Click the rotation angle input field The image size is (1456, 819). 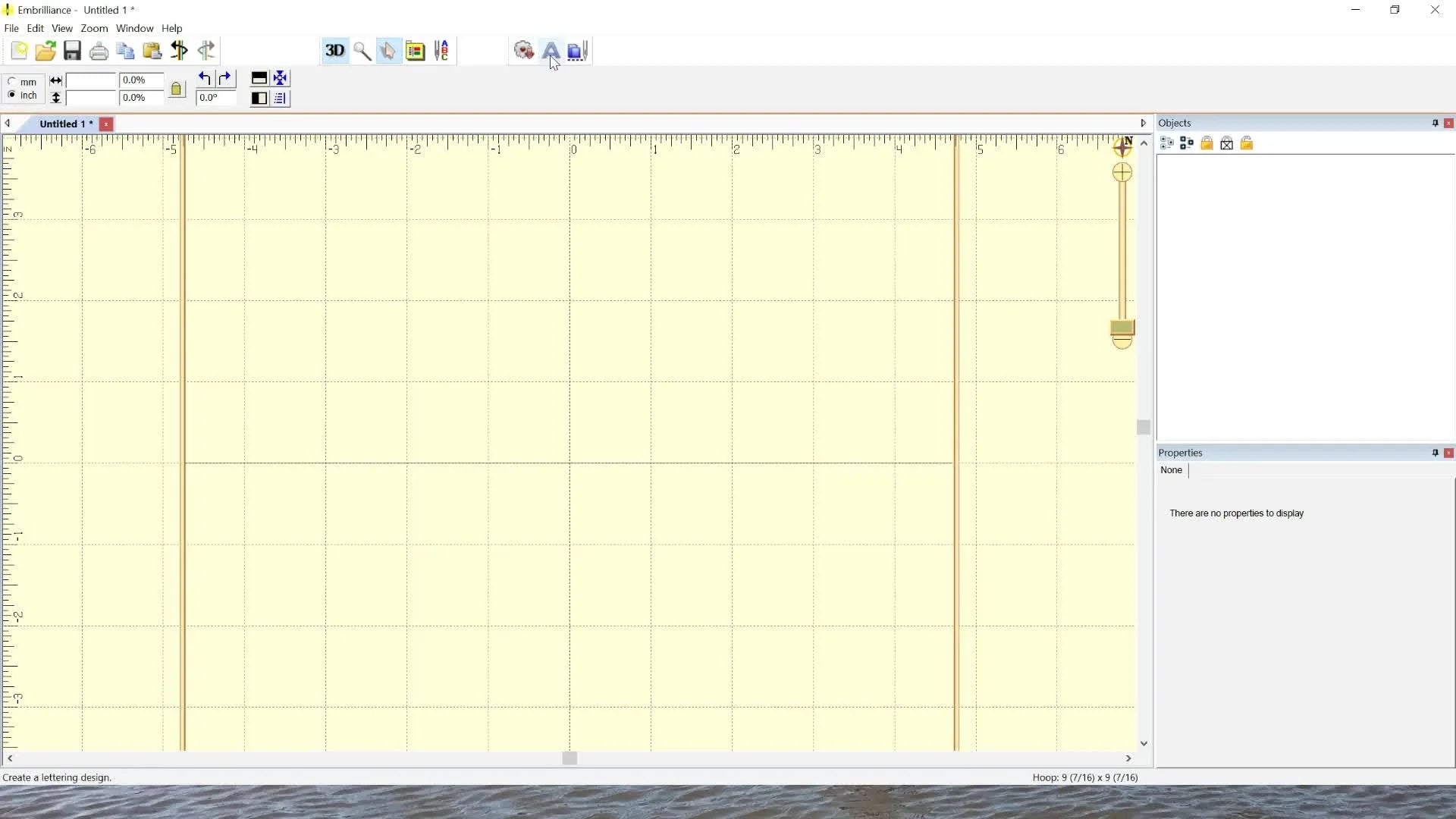click(216, 98)
